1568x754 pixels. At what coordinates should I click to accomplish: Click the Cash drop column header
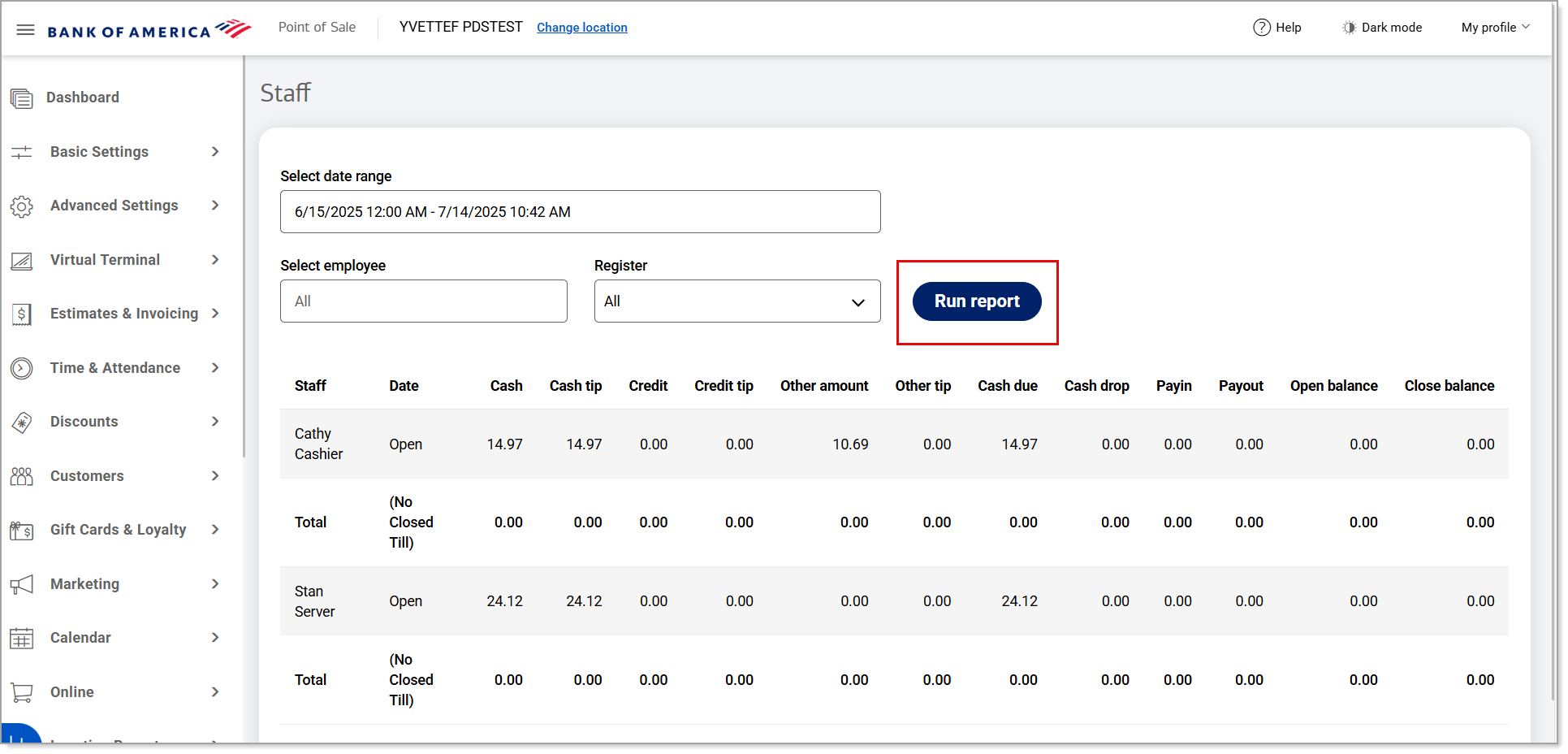pos(1097,386)
